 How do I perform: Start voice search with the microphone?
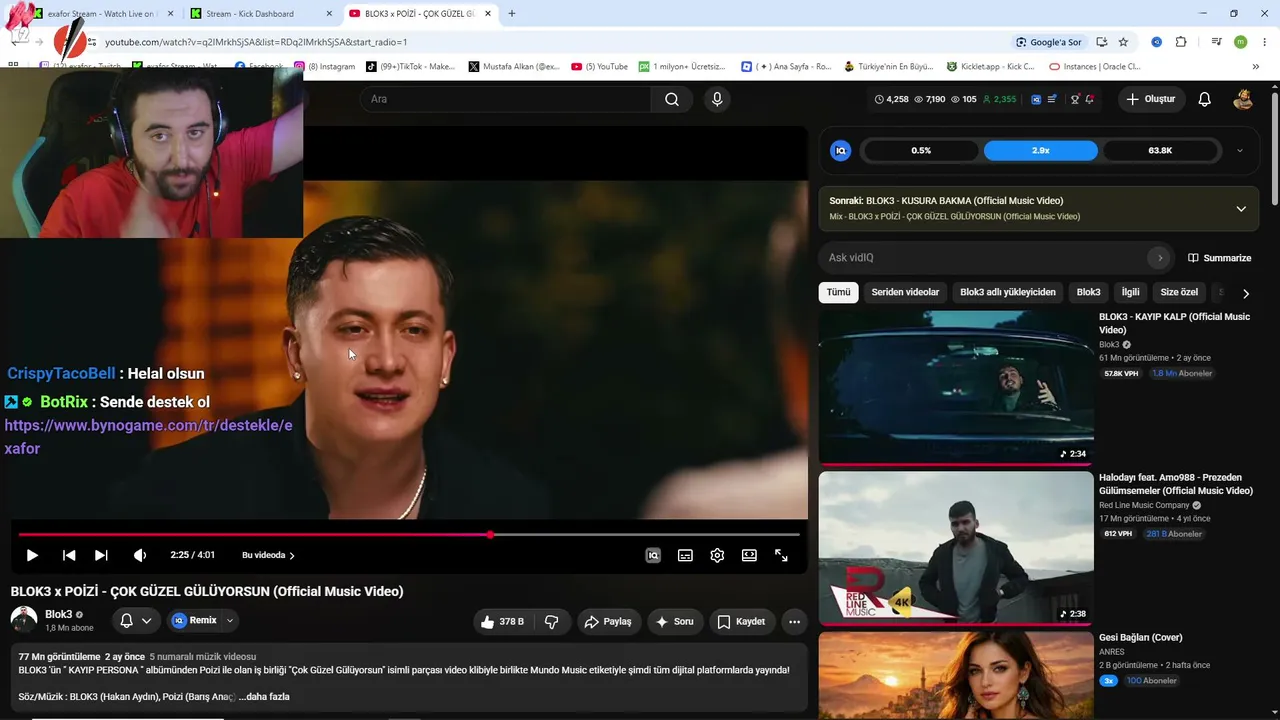pos(716,99)
